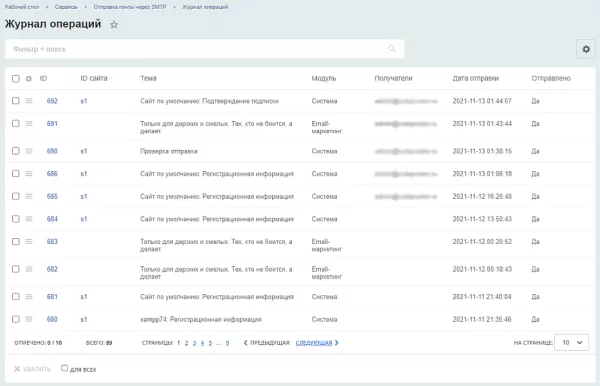The height and width of the screenshot is (386, 600).
Task: Select date cell '2021-11-13 01:44:07'
Action: pos(482,101)
